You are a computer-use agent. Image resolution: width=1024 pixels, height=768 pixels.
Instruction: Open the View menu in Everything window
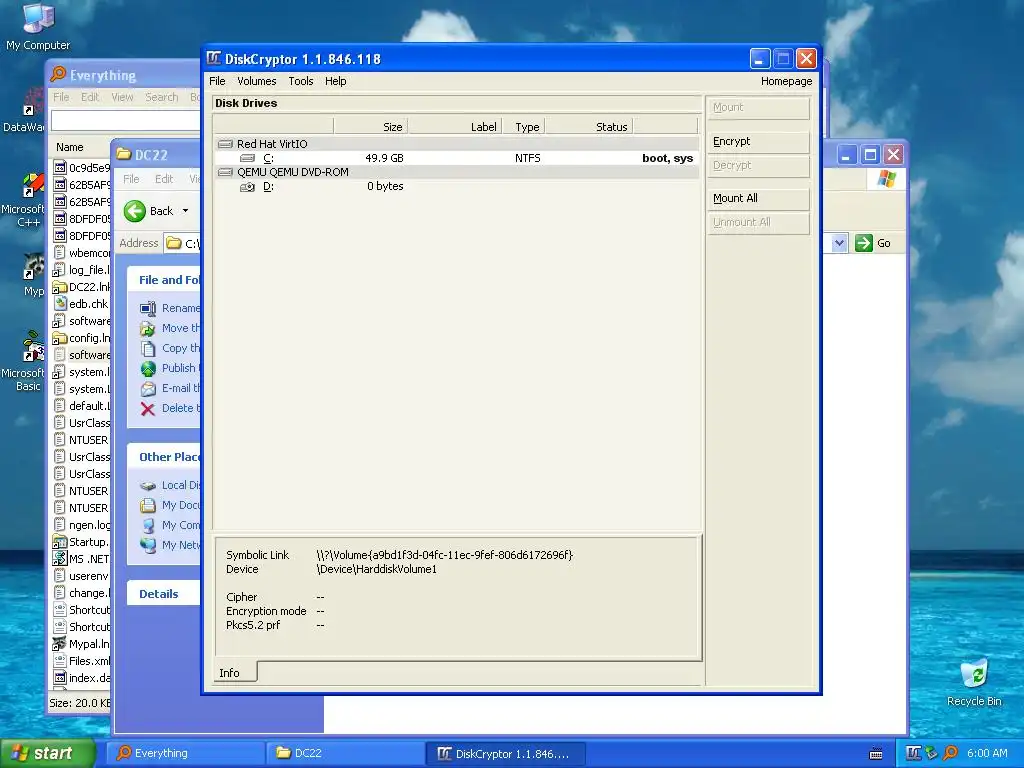(x=122, y=97)
